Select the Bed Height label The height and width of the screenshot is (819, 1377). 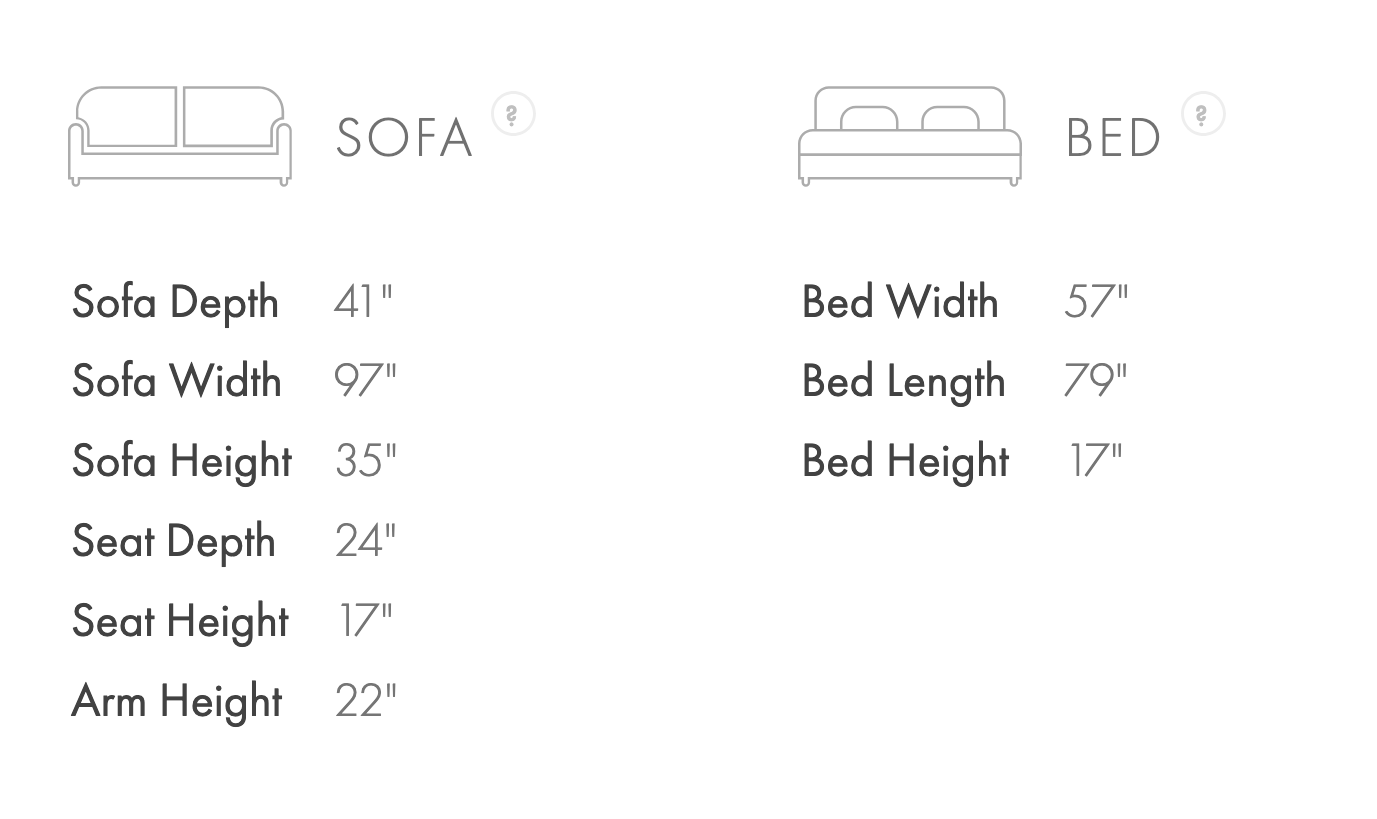click(x=906, y=462)
